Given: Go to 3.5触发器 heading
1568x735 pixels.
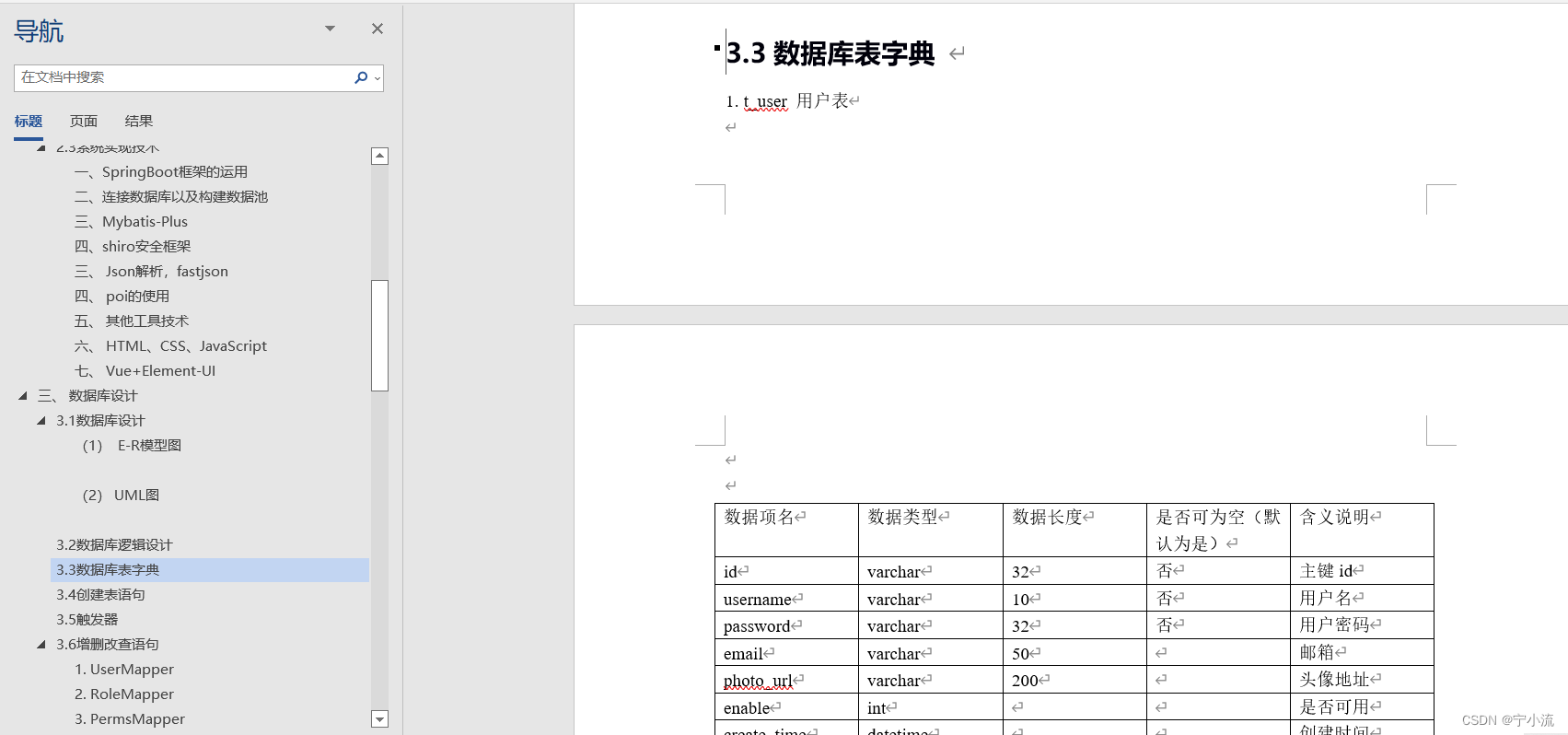Looking at the screenshot, I should coord(87,619).
